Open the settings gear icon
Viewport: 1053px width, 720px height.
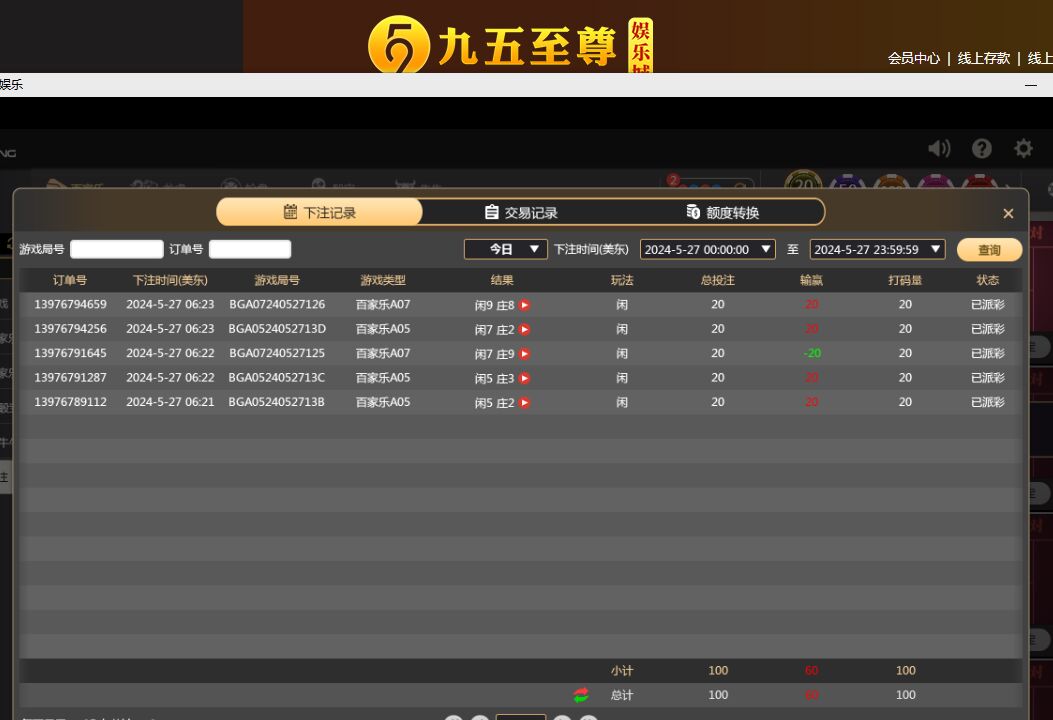[1023, 148]
